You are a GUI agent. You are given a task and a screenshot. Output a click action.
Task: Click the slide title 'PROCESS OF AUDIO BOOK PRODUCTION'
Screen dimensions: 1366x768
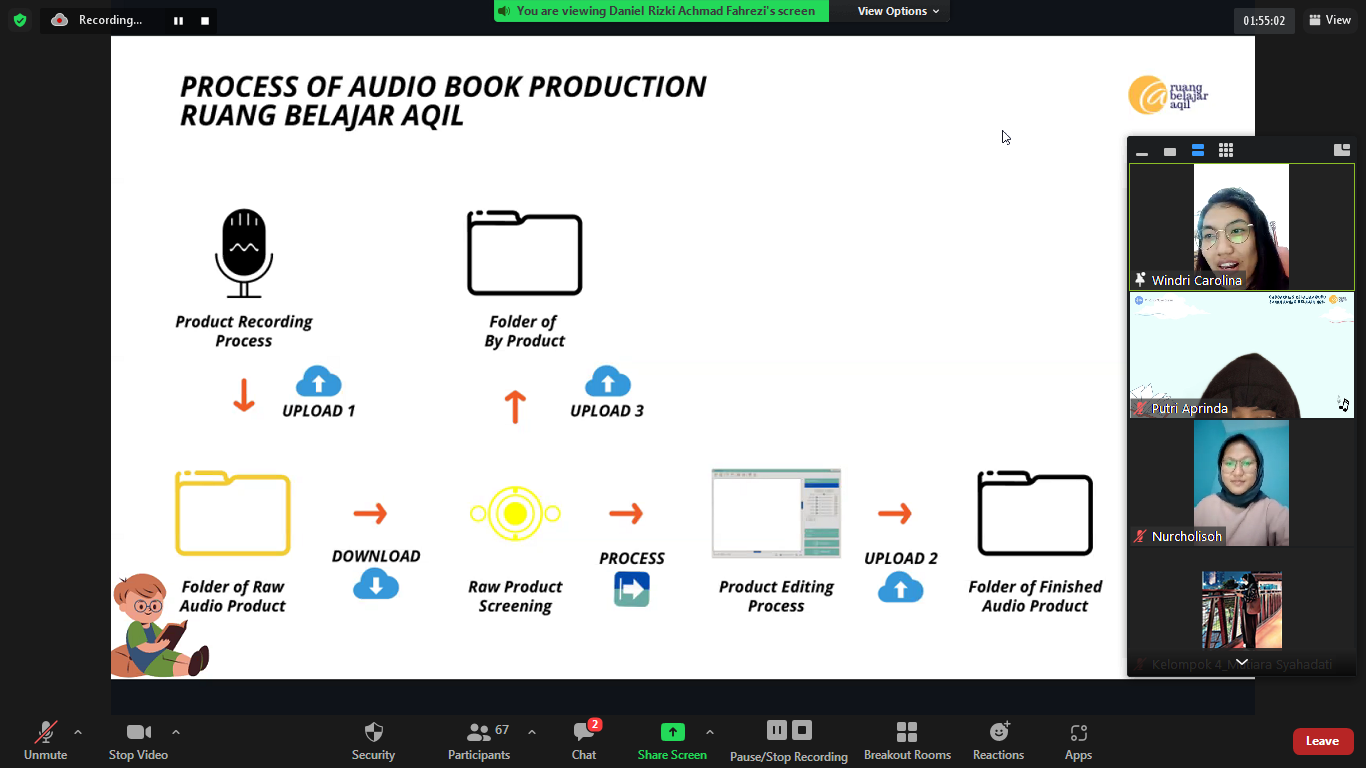(x=443, y=87)
